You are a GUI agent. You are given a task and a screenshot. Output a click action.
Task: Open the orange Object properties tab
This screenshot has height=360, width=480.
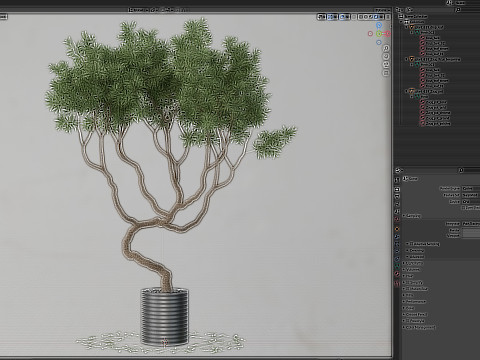click(397, 229)
